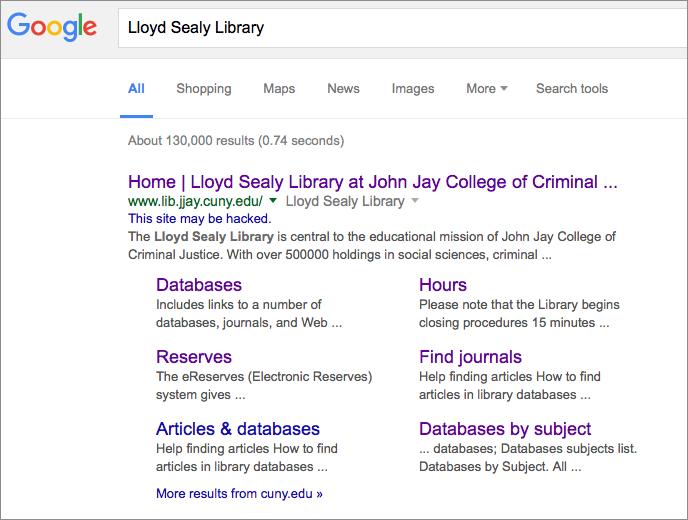This screenshot has width=688, height=520.
Task: Expand the gray arrow beside Lloyd Sealy Library
Action: tap(415, 201)
